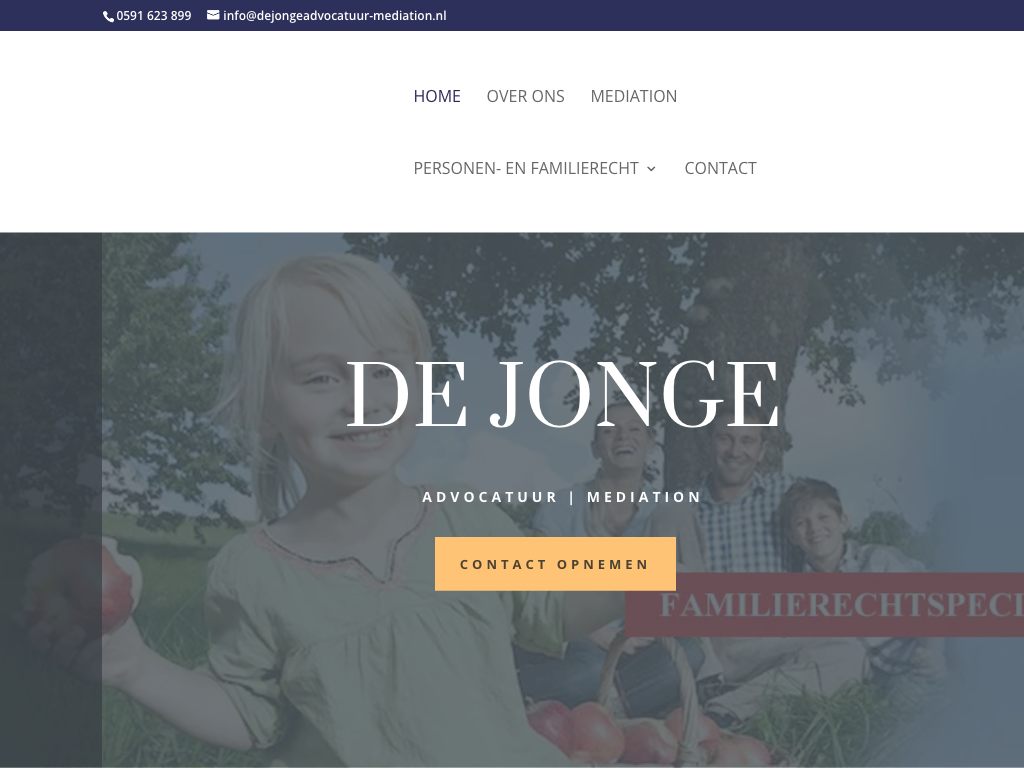Click the red FAMILIERECHTSPECIALIST banner
1024x768 pixels.
pos(824,605)
